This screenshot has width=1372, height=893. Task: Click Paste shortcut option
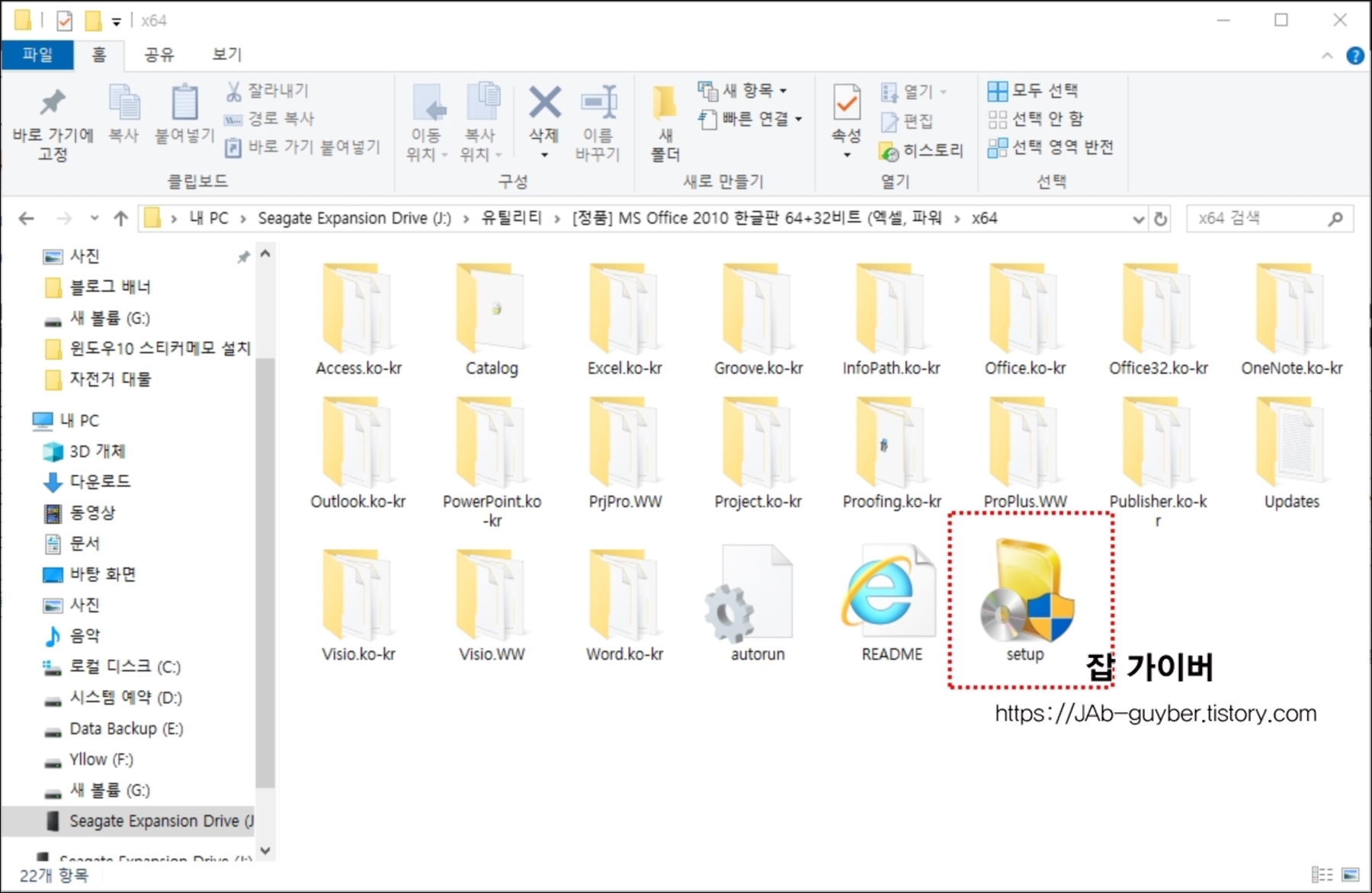tap(303, 147)
